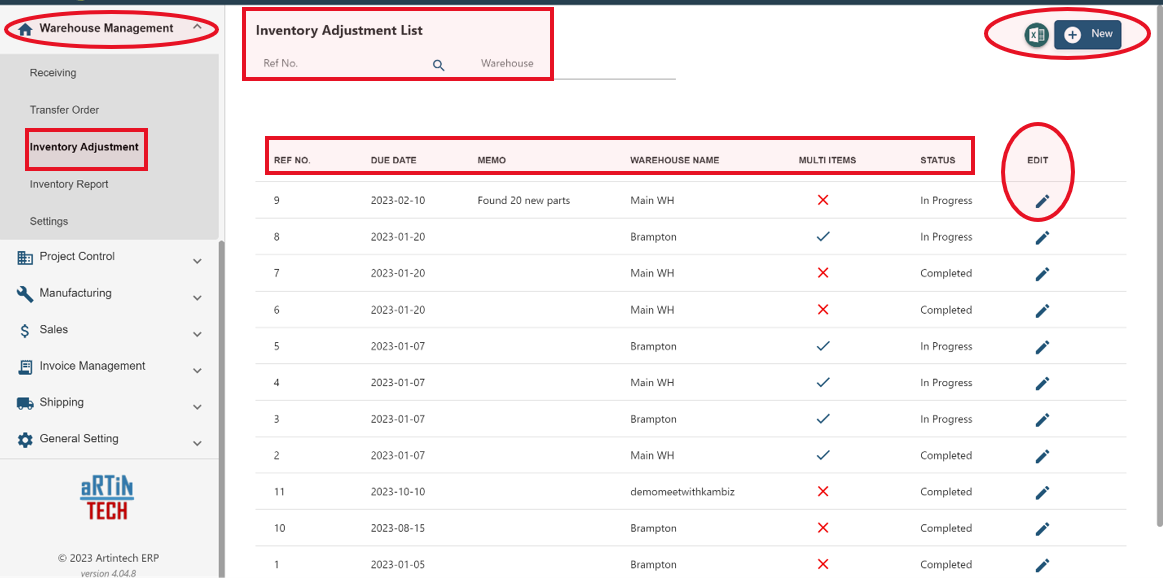The image size is (1164, 582).
Task: Collapse the Warehouse Management section
Action: pos(197,26)
